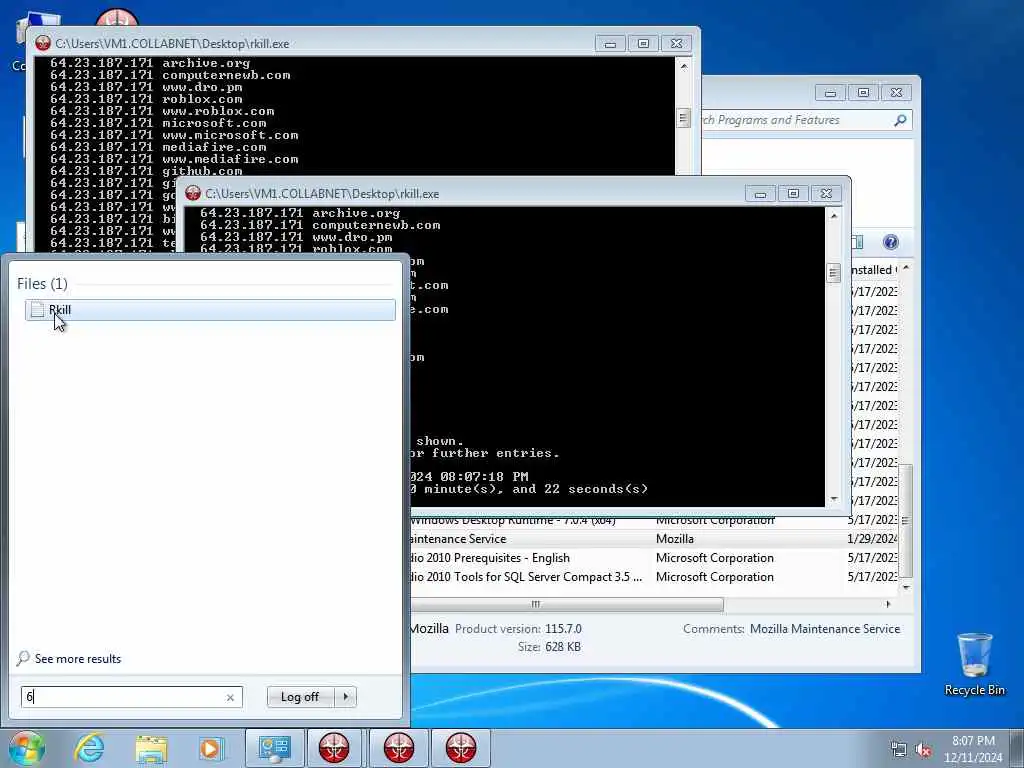Switch to second rkill taskbar button
Image resolution: width=1024 pixels, height=768 pixels.
point(399,748)
